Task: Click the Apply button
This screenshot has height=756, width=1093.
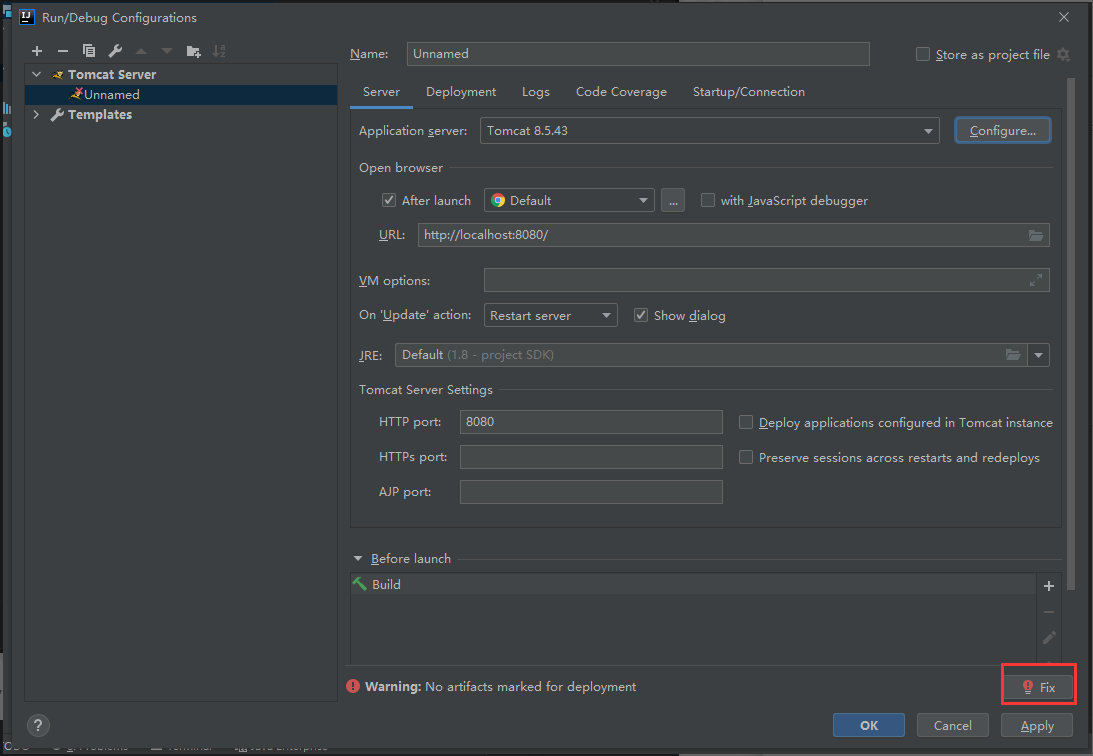Action: 1037,725
